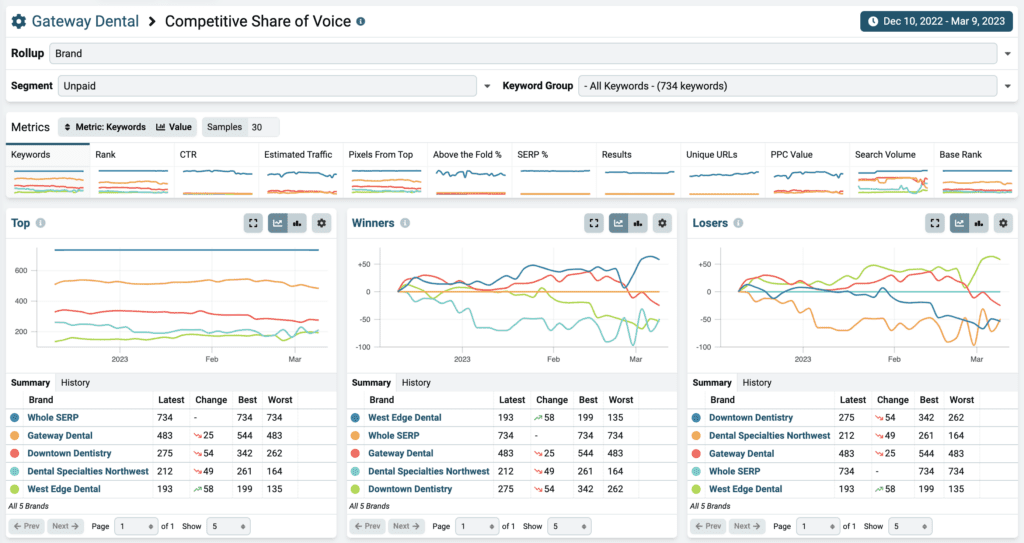Screen dimensions: 1024x543
Task: Open Top panel settings gear
Action: pyautogui.click(x=321, y=223)
